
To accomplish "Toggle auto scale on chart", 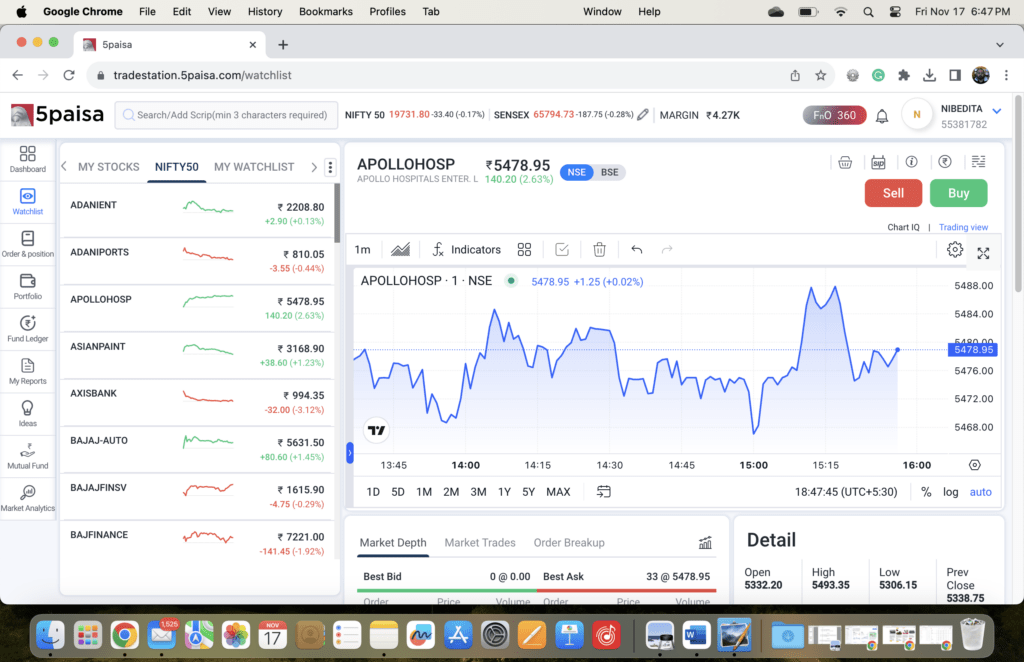I will [x=980, y=492].
